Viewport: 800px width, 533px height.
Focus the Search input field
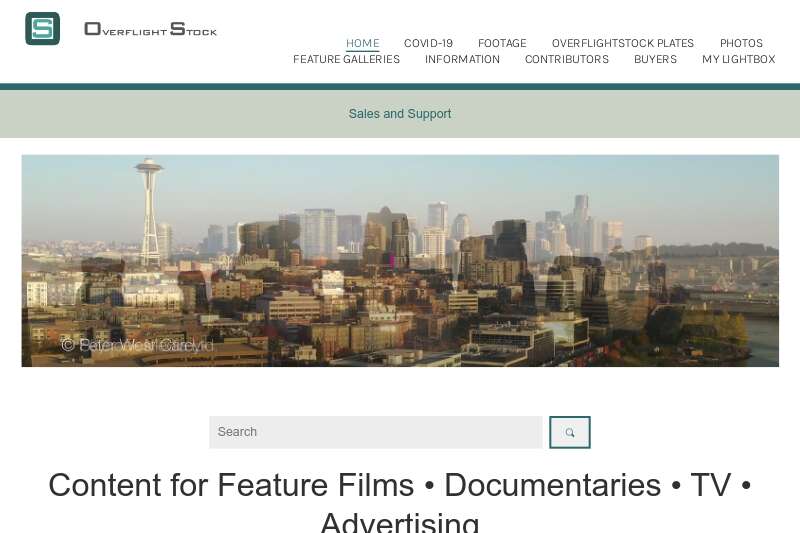pyautogui.click(x=376, y=433)
